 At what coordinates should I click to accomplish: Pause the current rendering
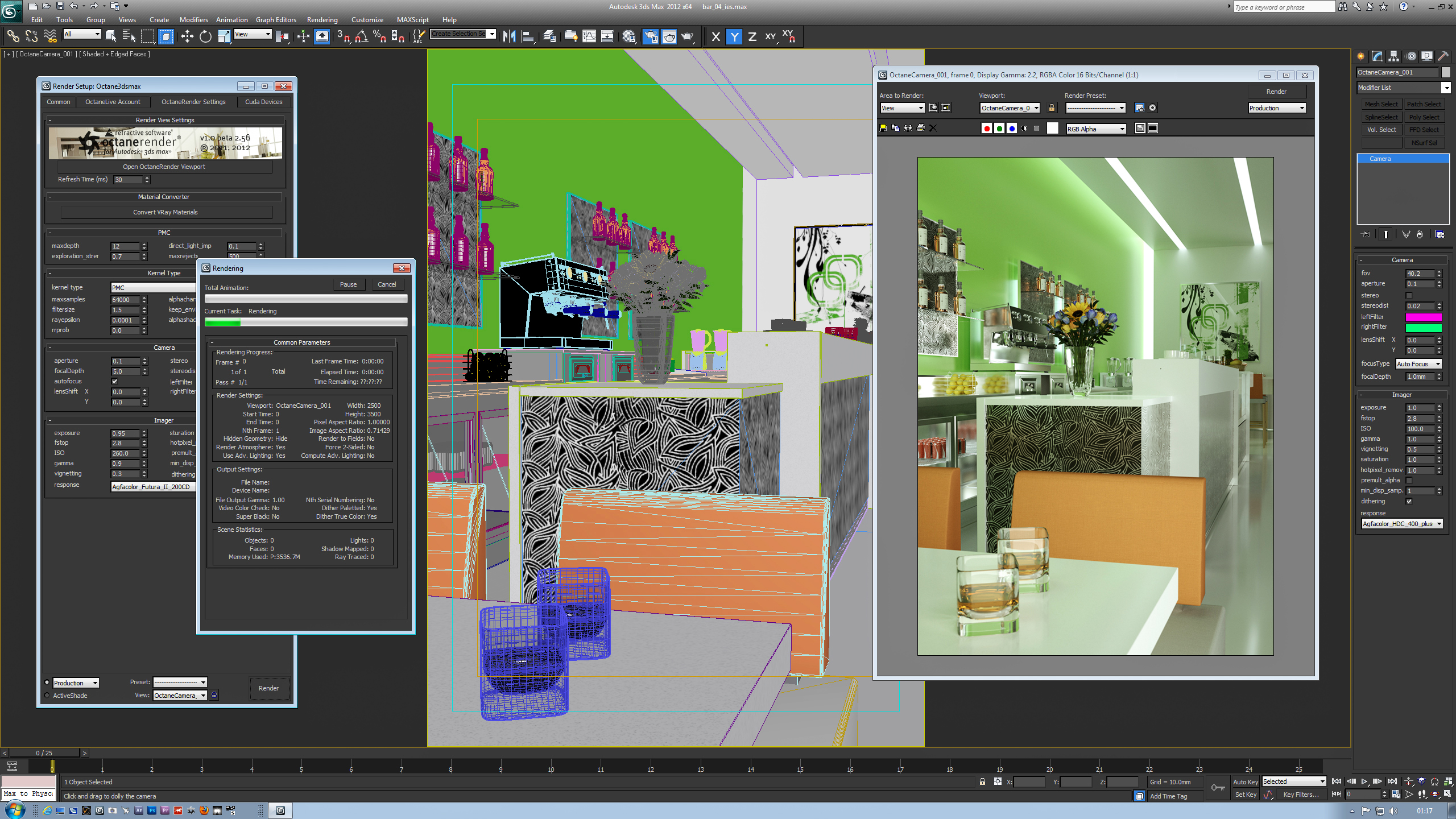(348, 284)
